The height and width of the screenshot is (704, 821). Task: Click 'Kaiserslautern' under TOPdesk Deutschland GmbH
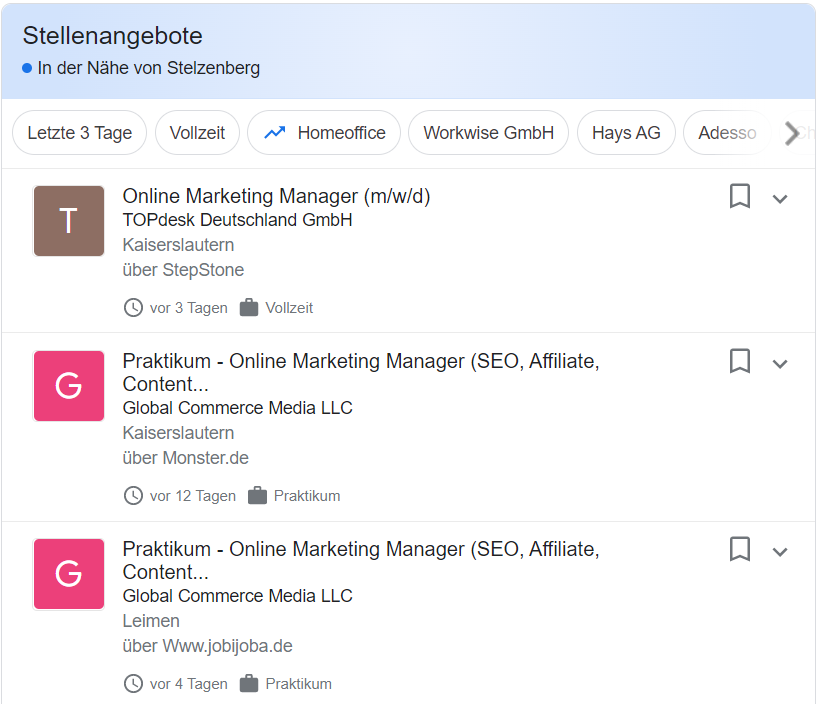(x=178, y=245)
